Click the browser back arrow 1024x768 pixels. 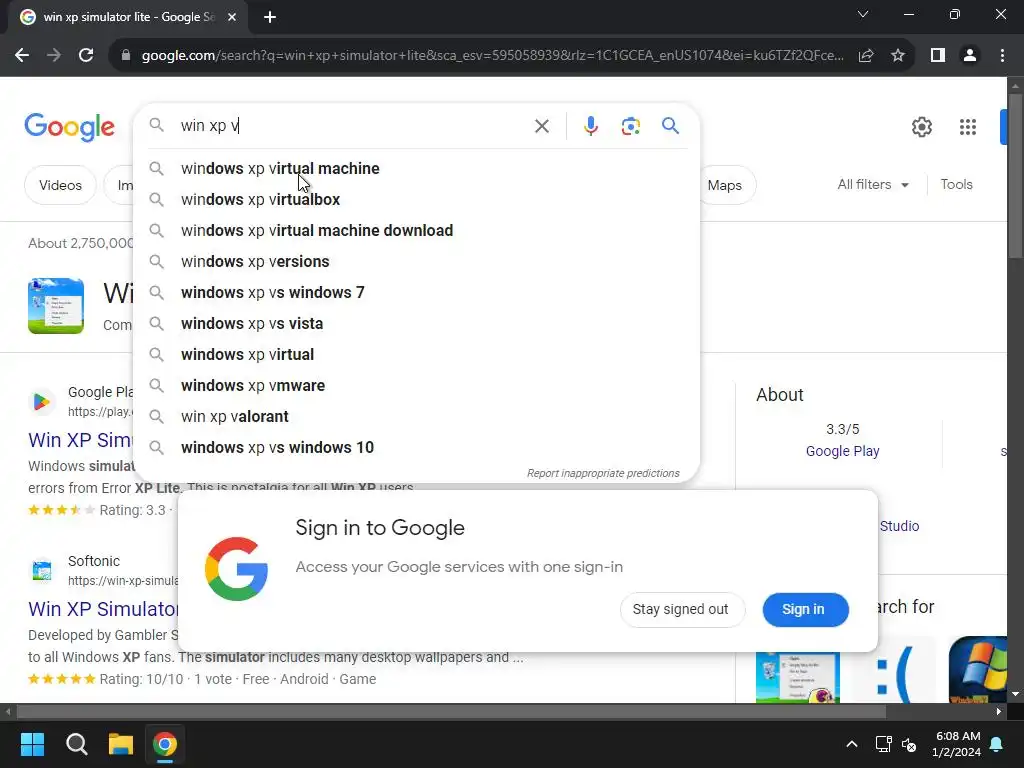[x=22, y=56]
